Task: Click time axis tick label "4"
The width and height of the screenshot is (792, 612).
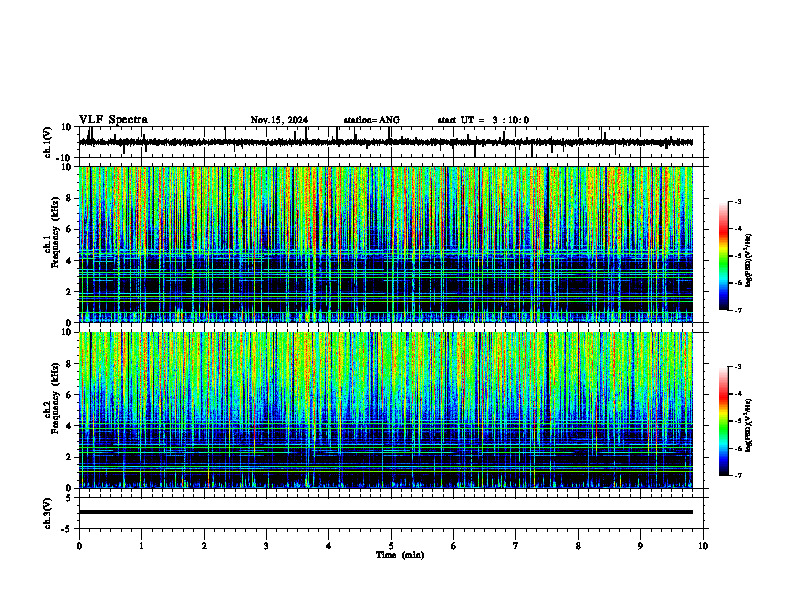Action: pyautogui.click(x=329, y=546)
